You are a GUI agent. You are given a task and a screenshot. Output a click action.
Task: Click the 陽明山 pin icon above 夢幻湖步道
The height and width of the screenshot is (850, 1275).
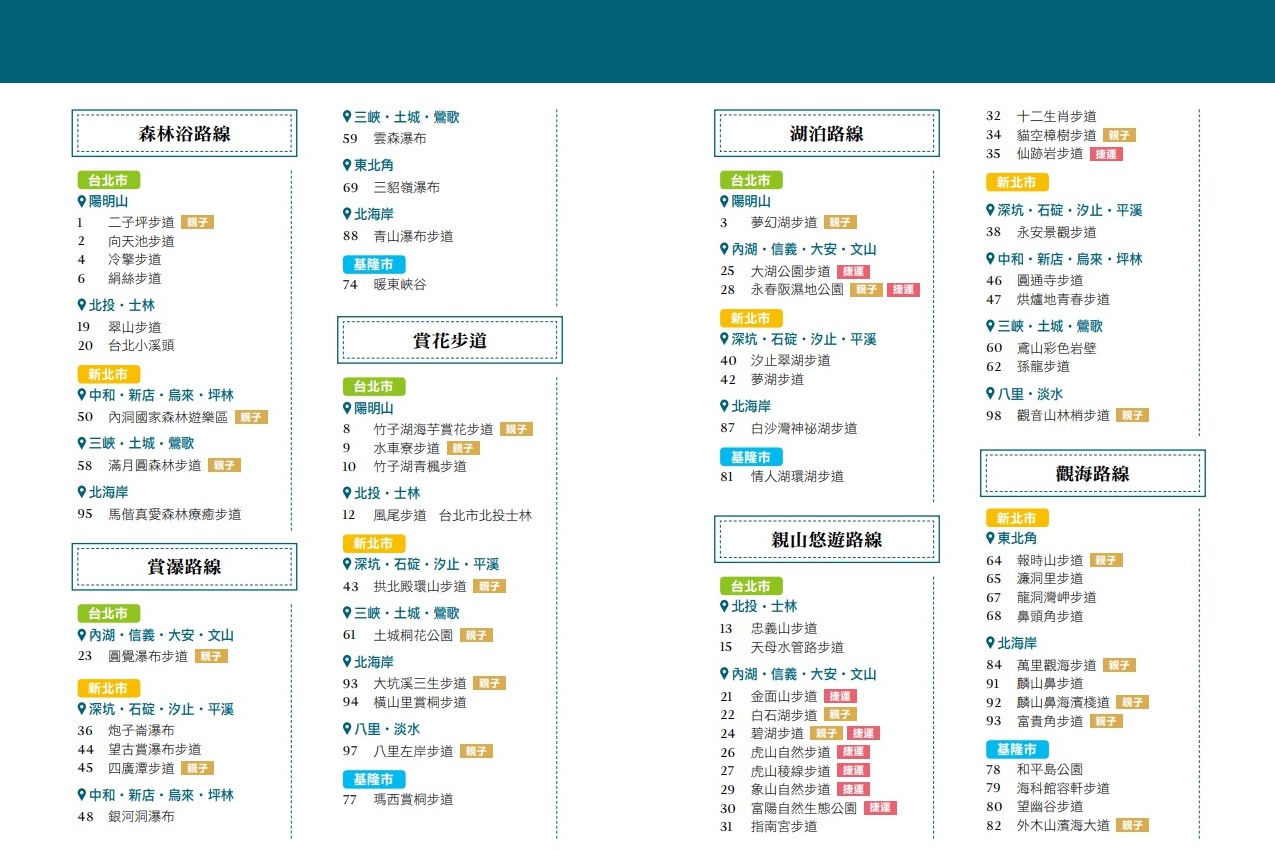pyautogui.click(x=724, y=201)
